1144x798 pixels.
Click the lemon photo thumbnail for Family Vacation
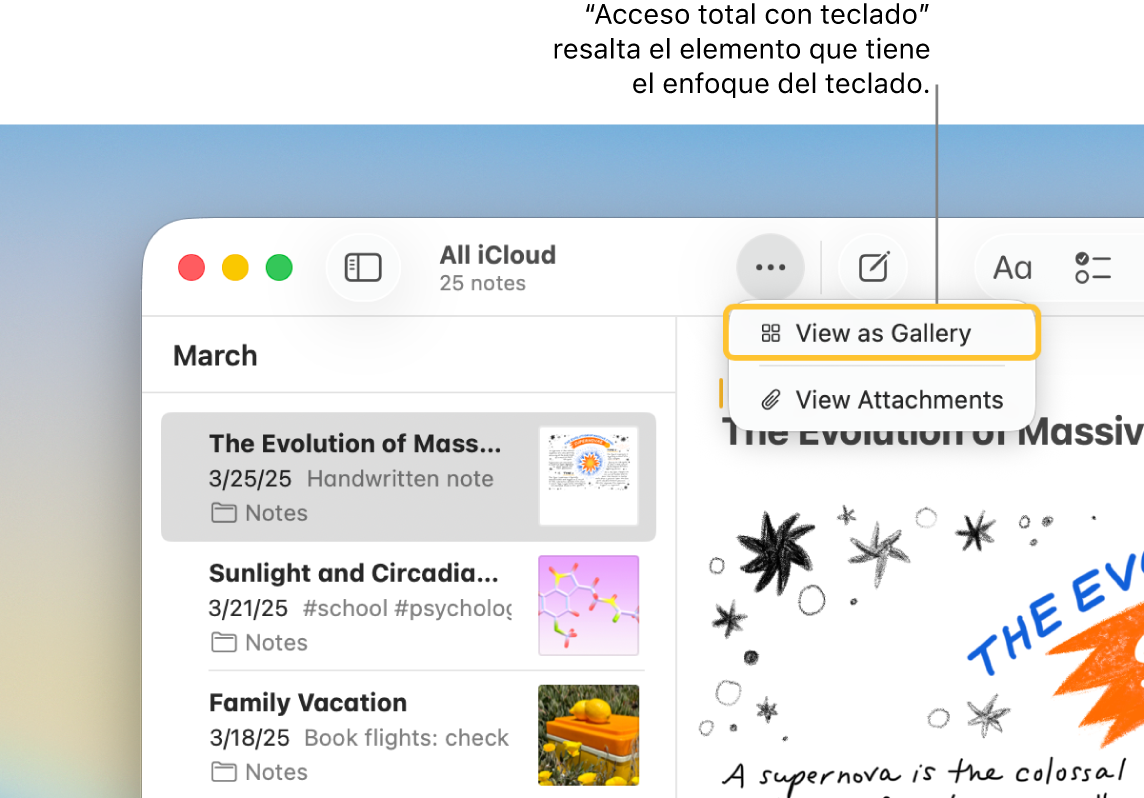click(588, 735)
